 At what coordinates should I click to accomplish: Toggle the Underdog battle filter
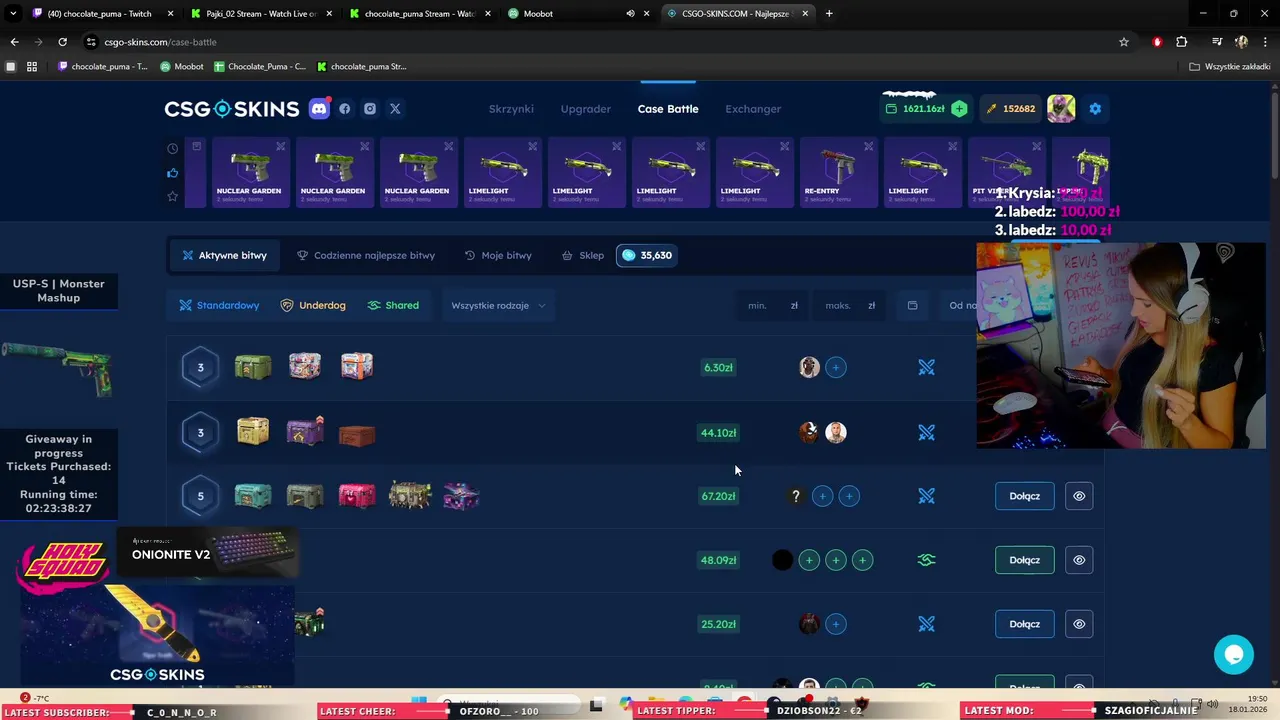[x=313, y=305]
